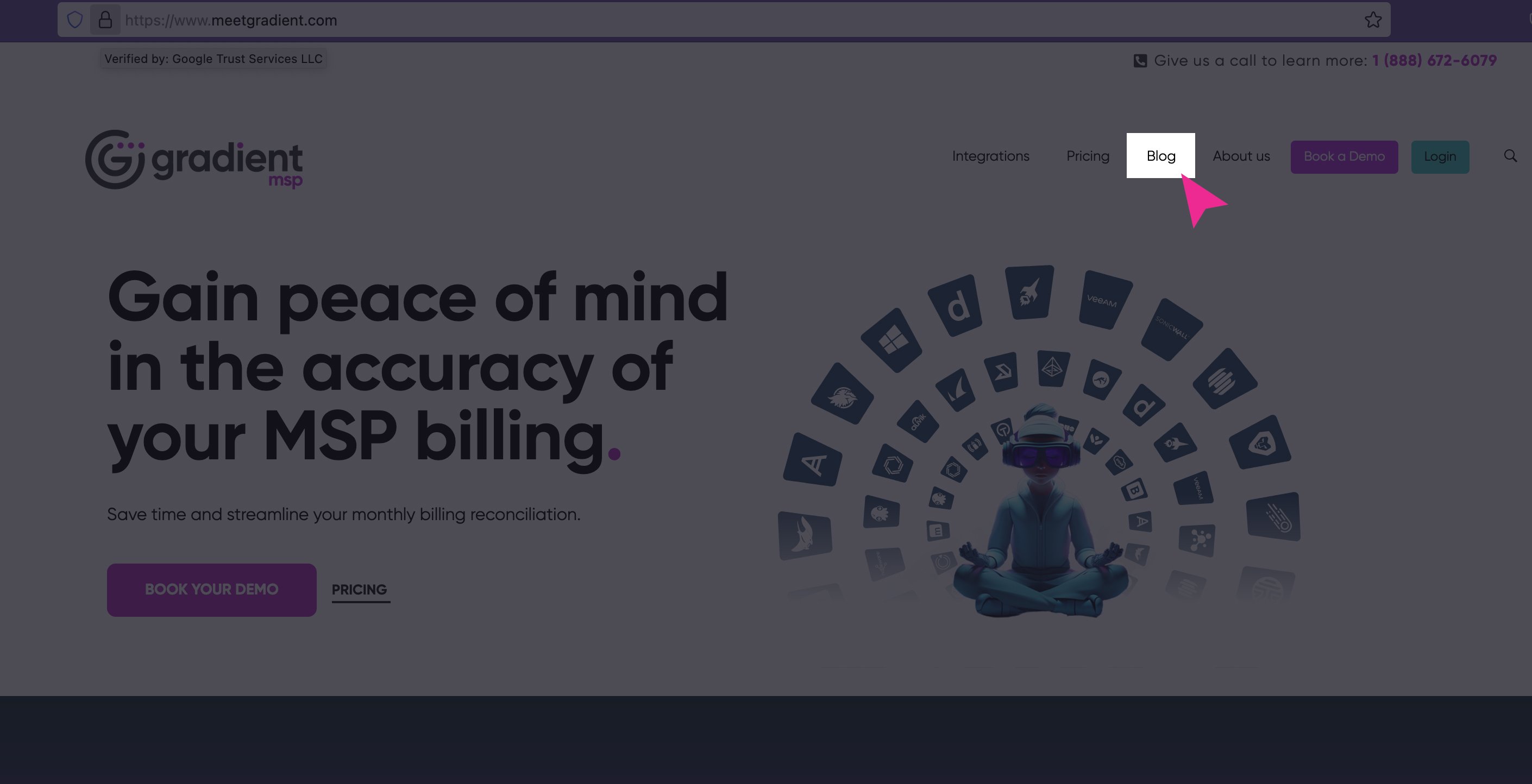Click the star/bookmark icon in browser bar
Screen dimensions: 1532x784
coord(1373,19)
